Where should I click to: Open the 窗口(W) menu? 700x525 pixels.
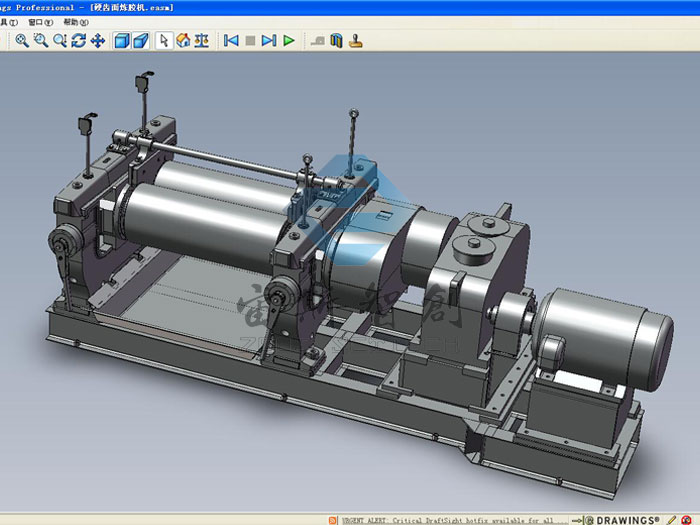40,22
